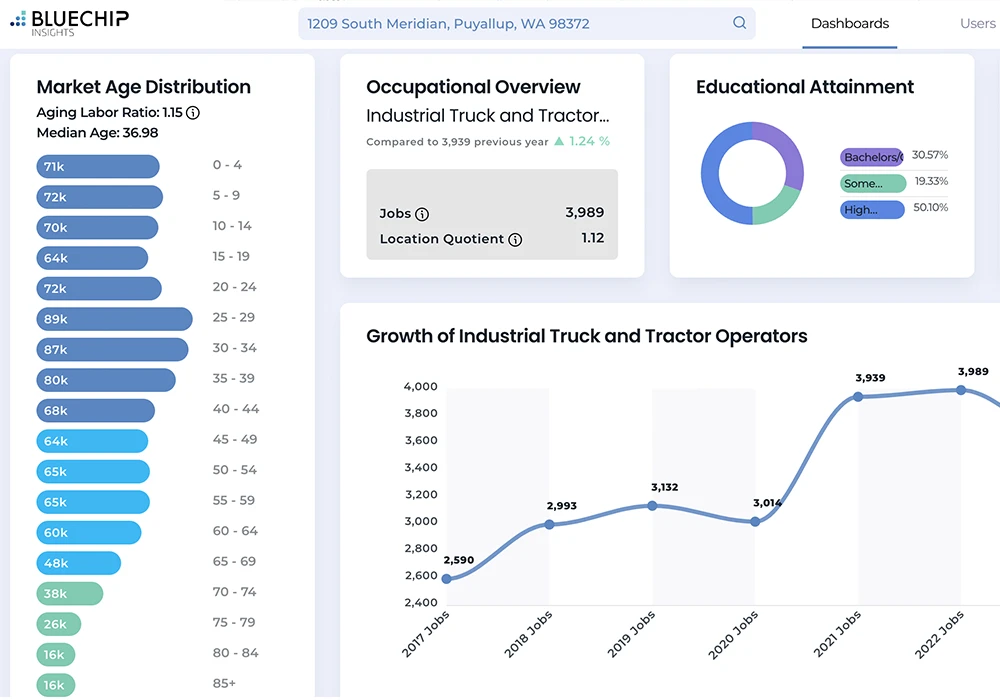This screenshot has height=700, width=1000.
Task: Click the 38k bar for ages 70-74
Action: tap(69, 593)
